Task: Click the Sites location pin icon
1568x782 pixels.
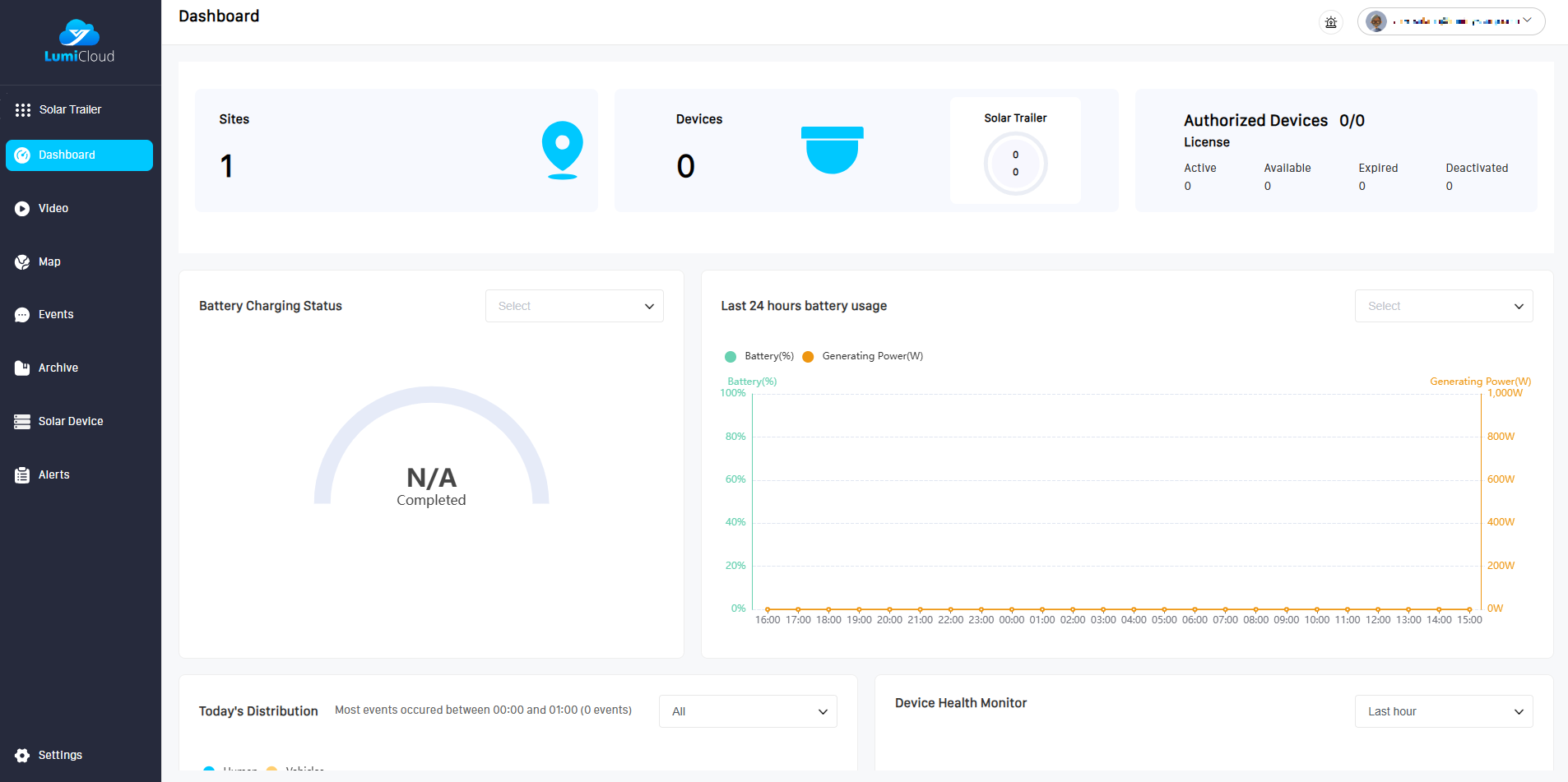Action: [562, 150]
